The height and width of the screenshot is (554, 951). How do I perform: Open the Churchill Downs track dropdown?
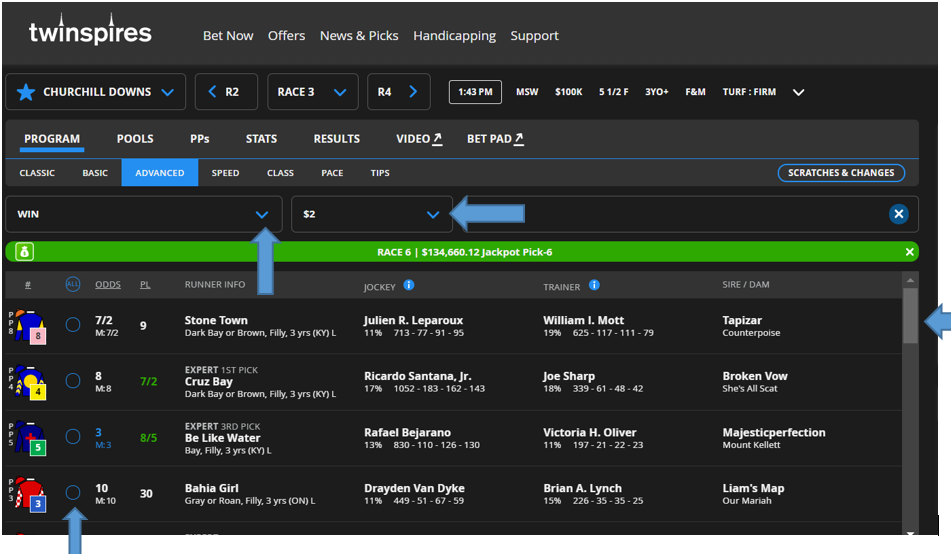click(x=96, y=92)
